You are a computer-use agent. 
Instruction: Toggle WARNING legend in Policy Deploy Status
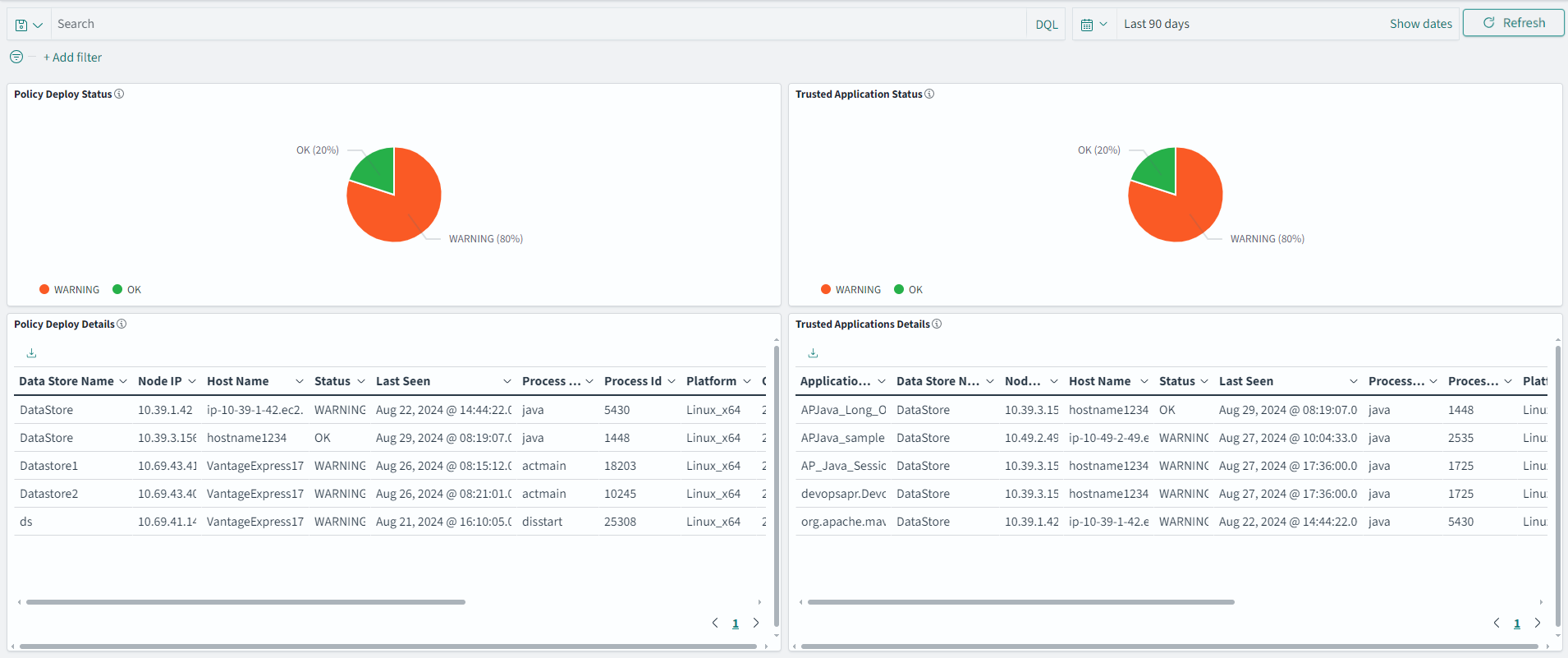pyautogui.click(x=69, y=290)
